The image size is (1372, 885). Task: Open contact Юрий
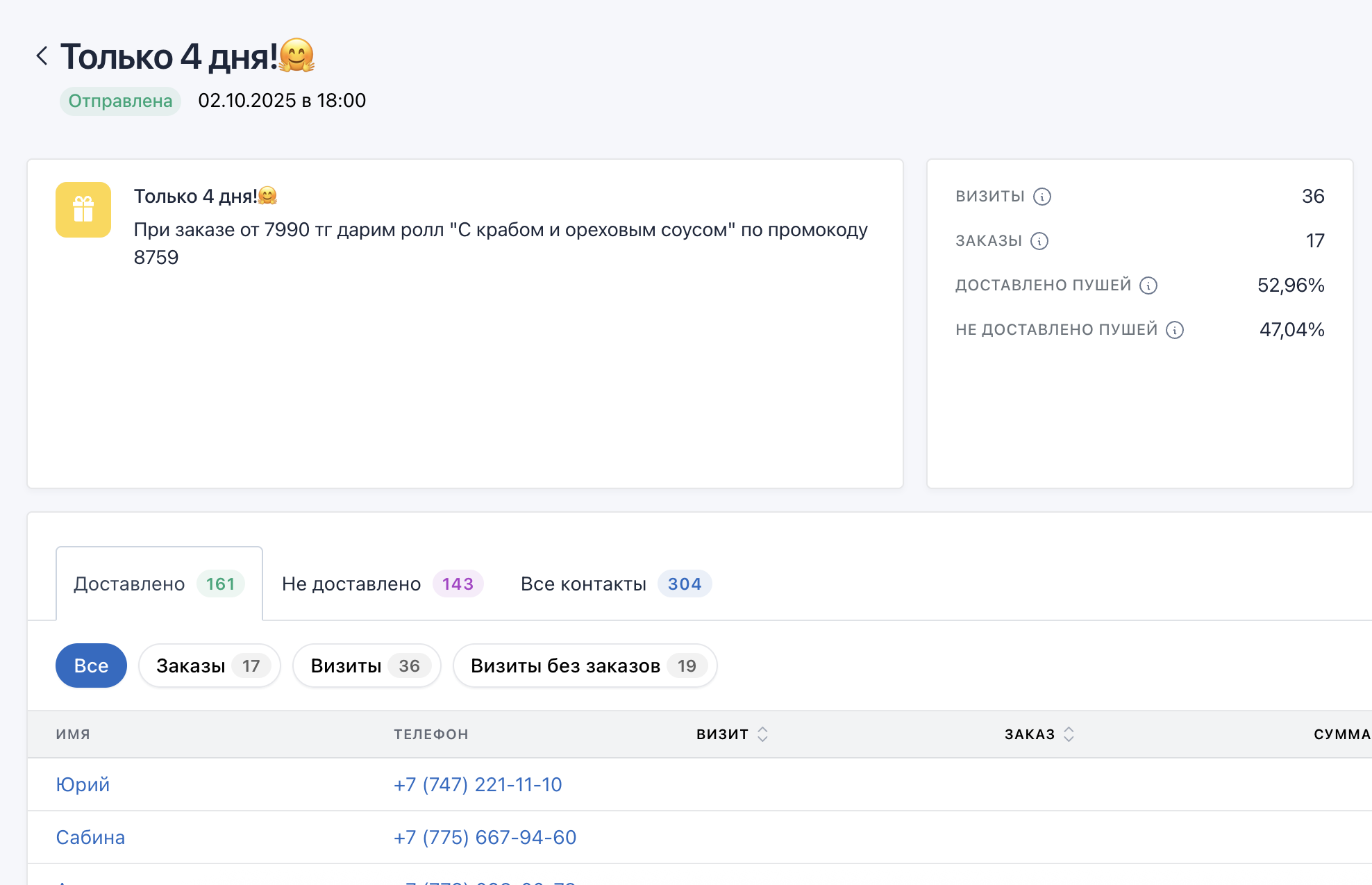pos(83,784)
